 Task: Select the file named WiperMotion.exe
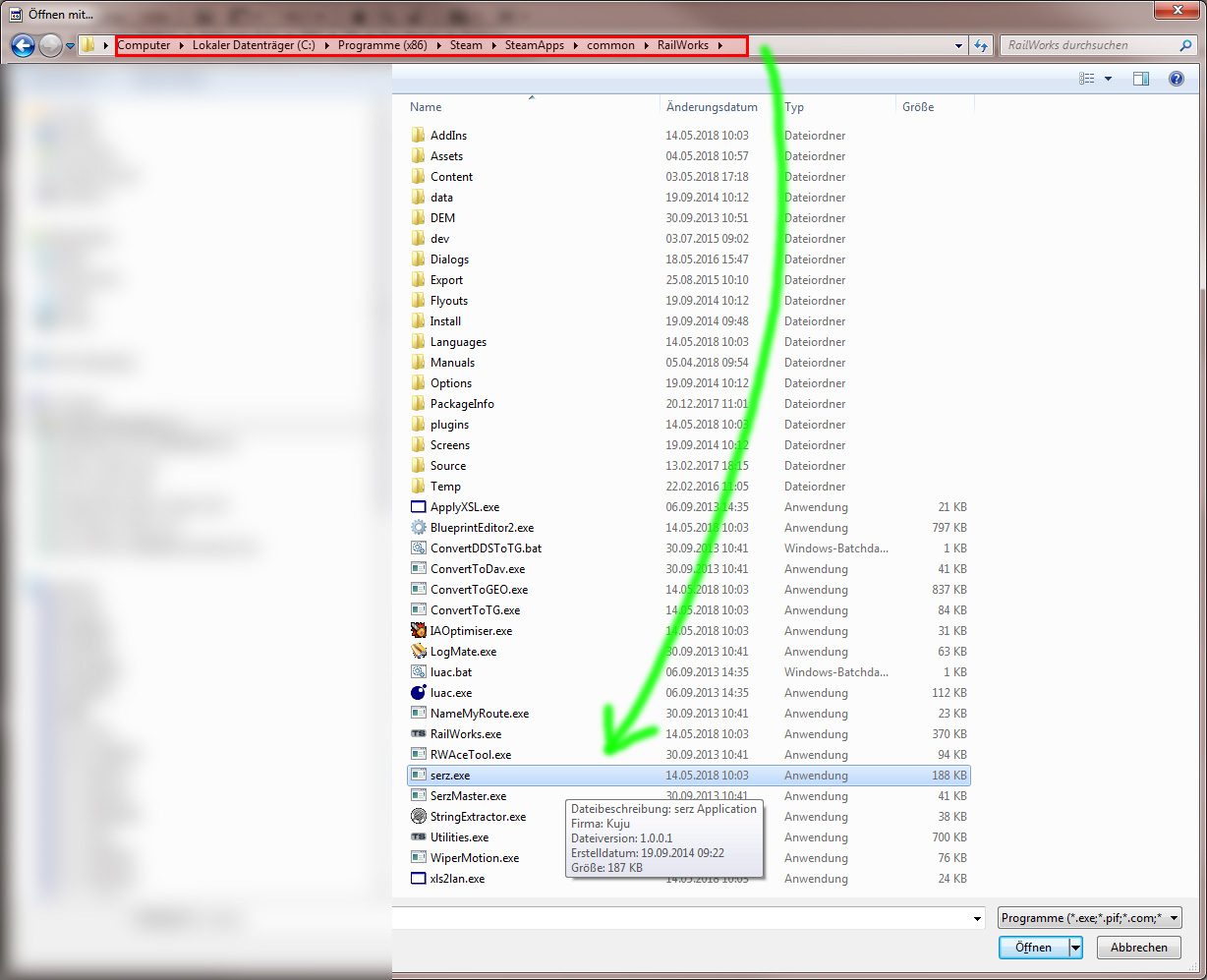click(475, 858)
